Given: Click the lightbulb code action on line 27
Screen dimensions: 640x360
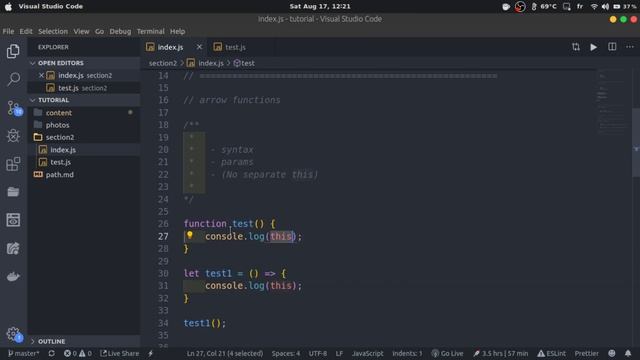Looking at the screenshot, I should (190, 235).
